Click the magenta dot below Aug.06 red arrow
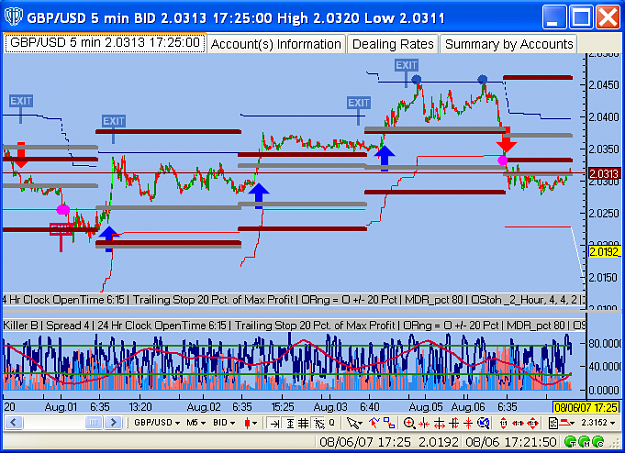The image size is (625, 453). pos(503,160)
